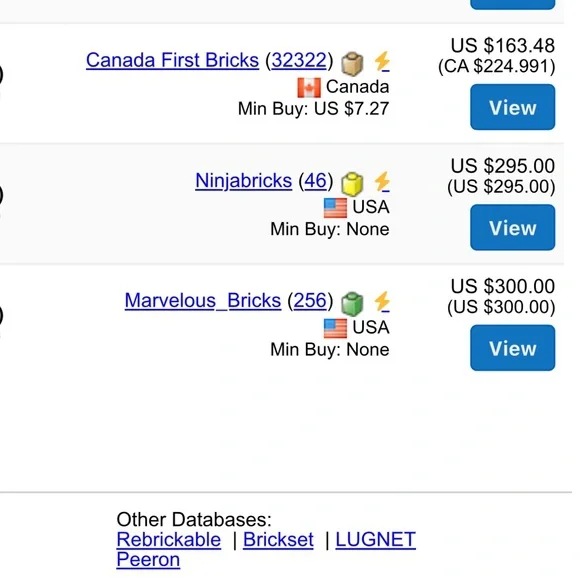The image size is (580, 580).
Task: Click View for the US $295.00 listing
Action: [513, 227]
